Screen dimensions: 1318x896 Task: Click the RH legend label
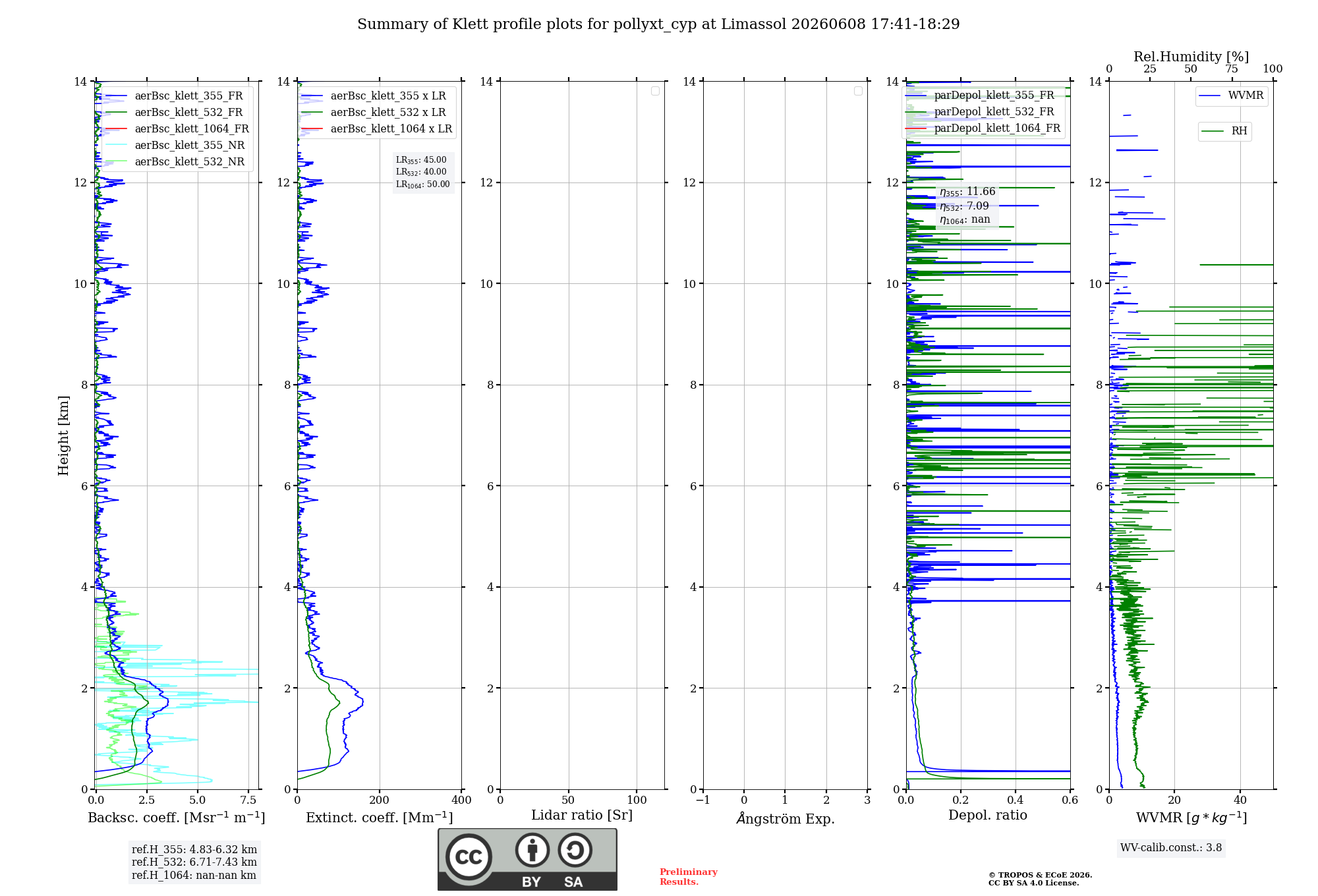coord(1239,131)
